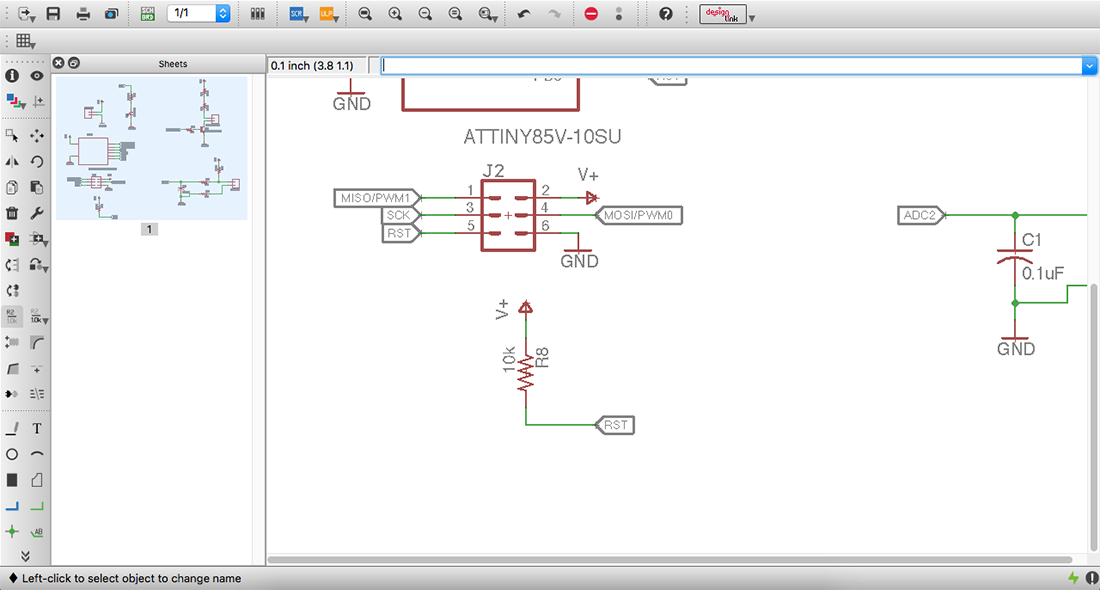Redo the last undone action

(554, 13)
